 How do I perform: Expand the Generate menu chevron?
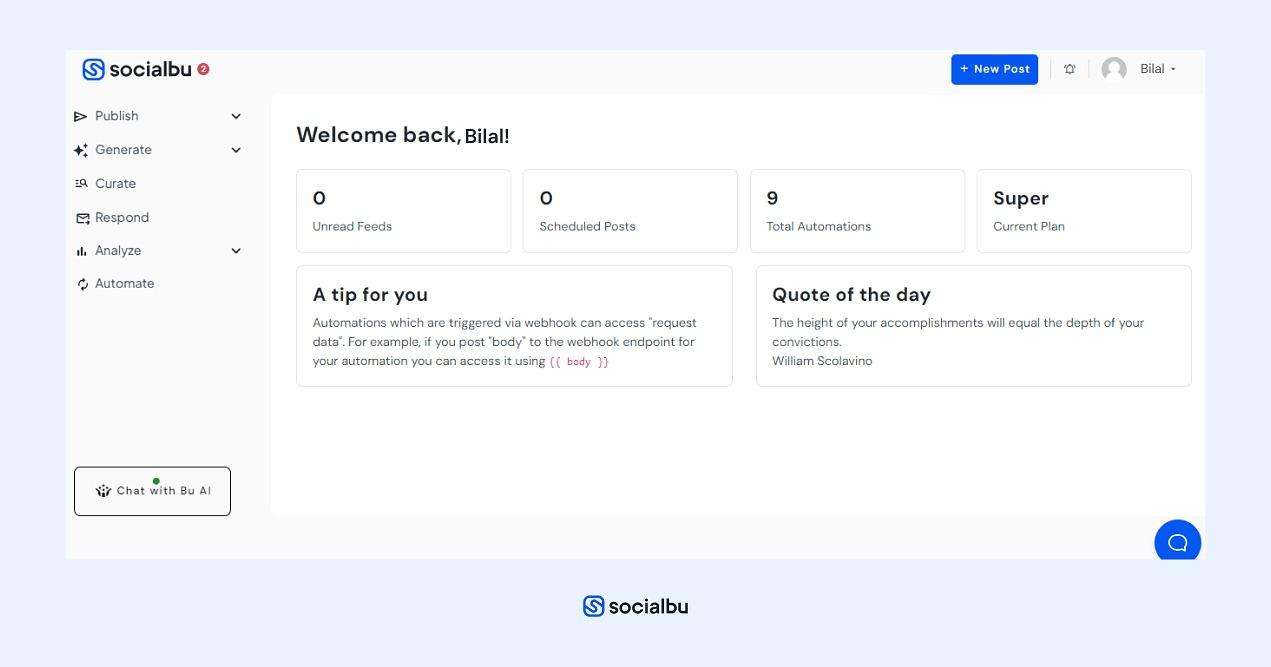point(236,150)
